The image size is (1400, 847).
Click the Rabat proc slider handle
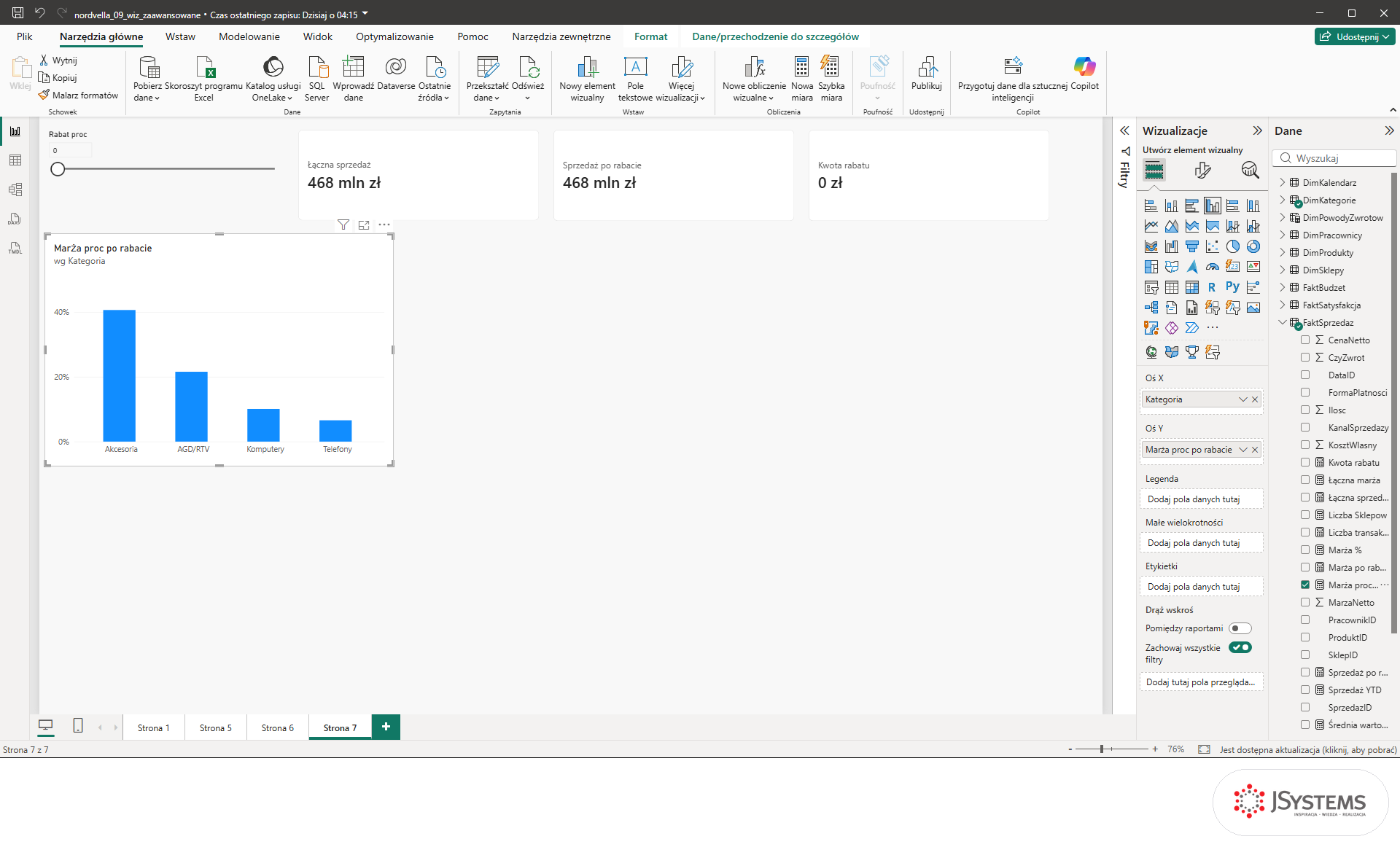tap(58, 169)
